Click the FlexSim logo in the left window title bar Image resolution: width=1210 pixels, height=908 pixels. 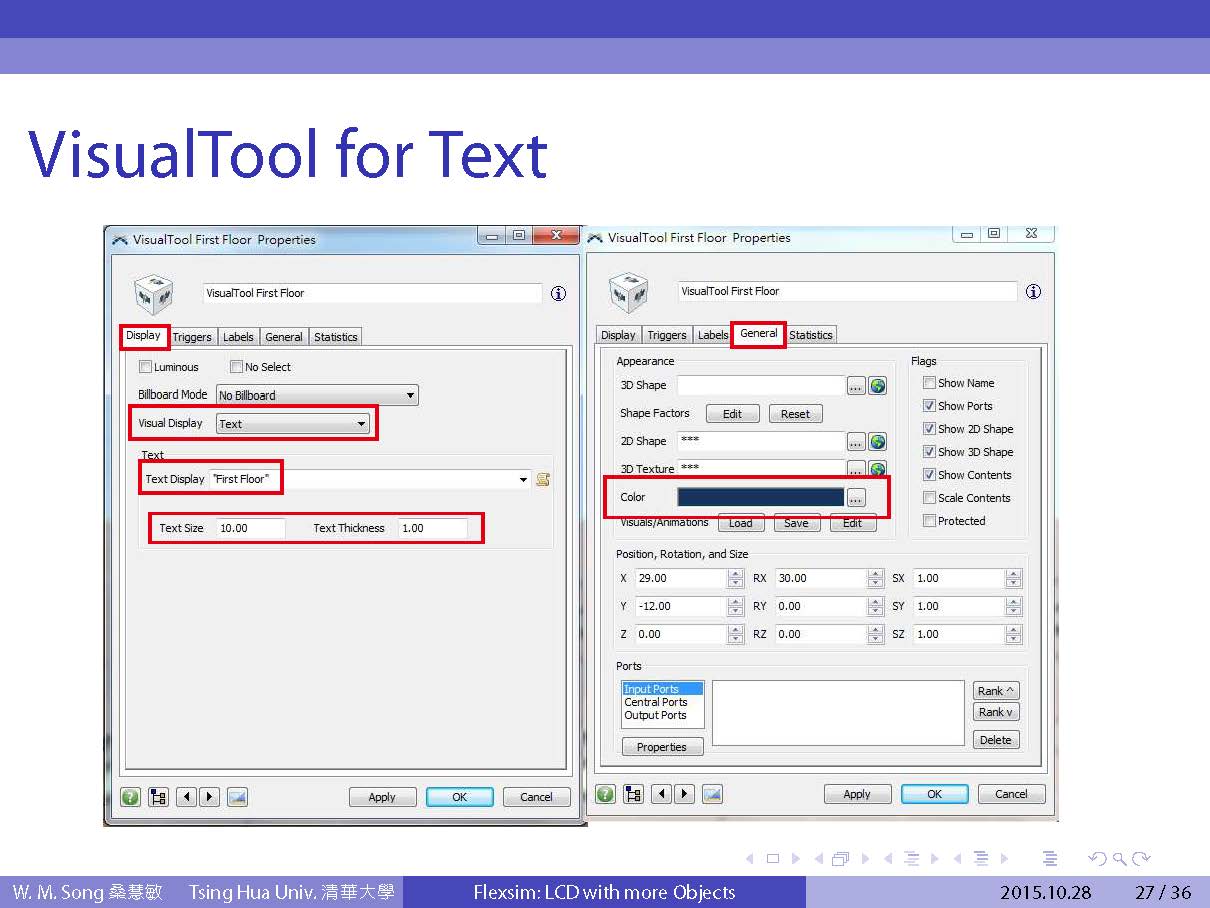coord(120,239)
